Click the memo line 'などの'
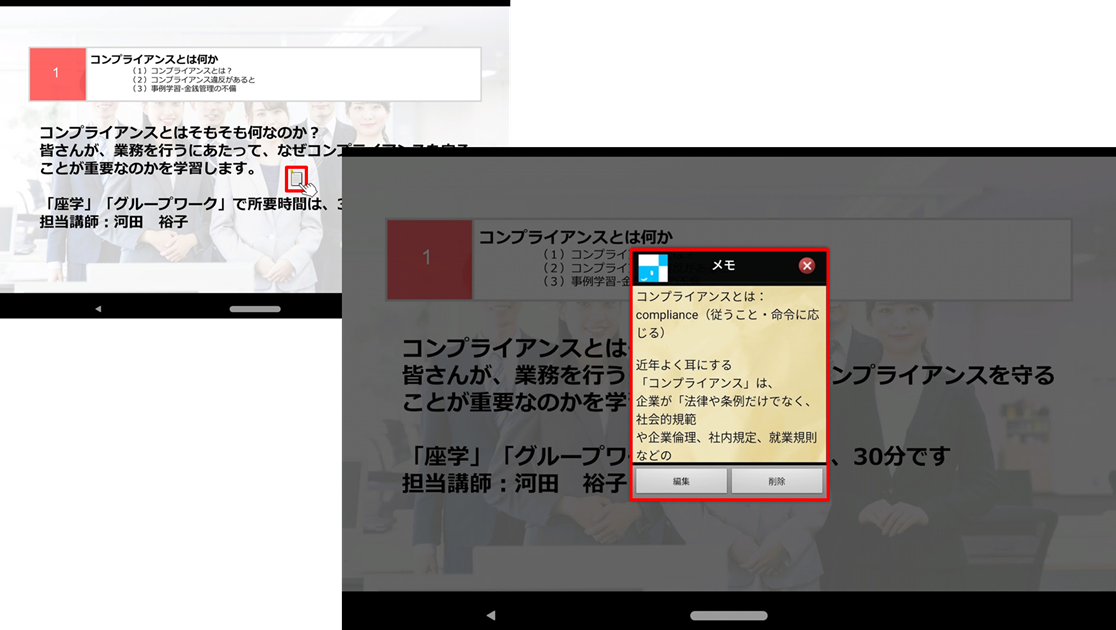1116x630 pixels. click(x=654, y=455)
